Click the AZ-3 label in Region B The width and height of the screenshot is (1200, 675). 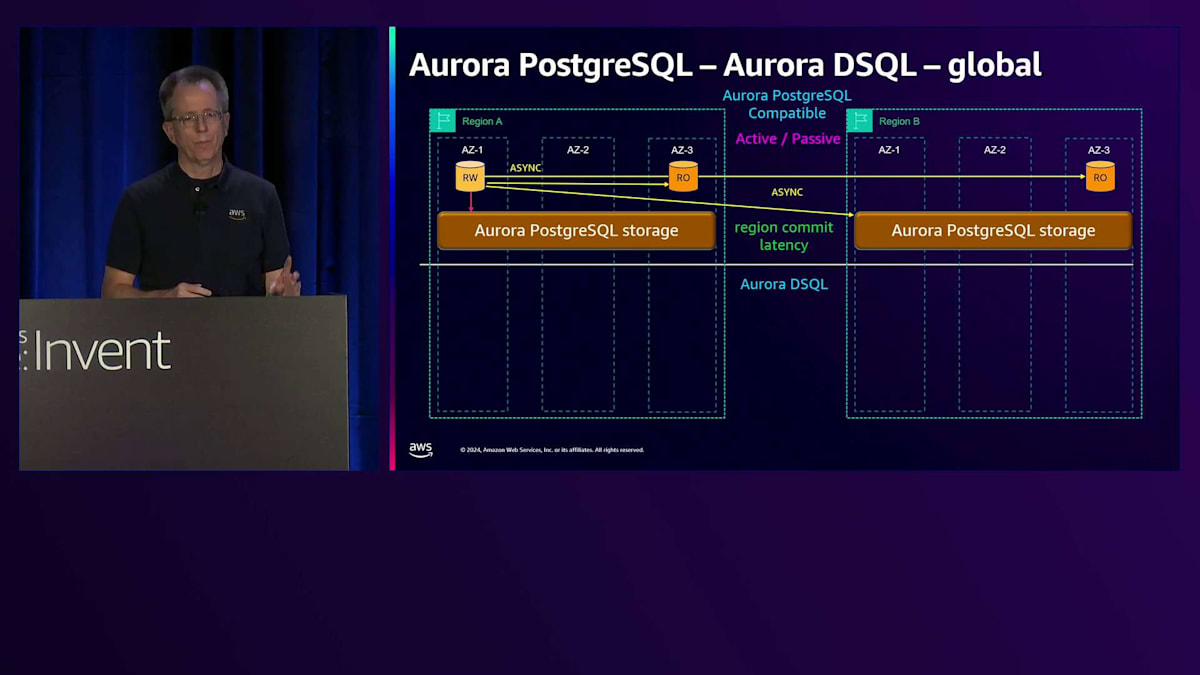(1099, 150)
